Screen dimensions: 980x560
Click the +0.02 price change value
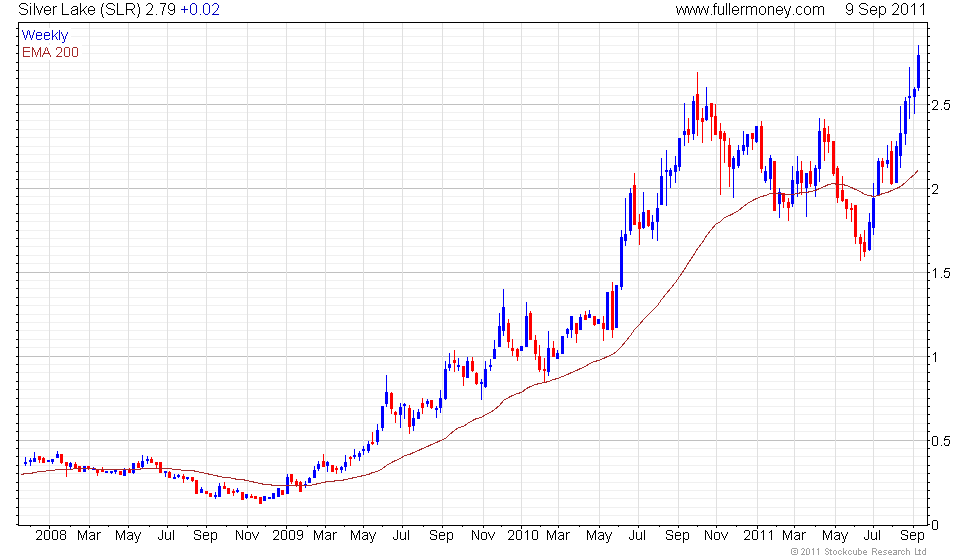point(200,10)
